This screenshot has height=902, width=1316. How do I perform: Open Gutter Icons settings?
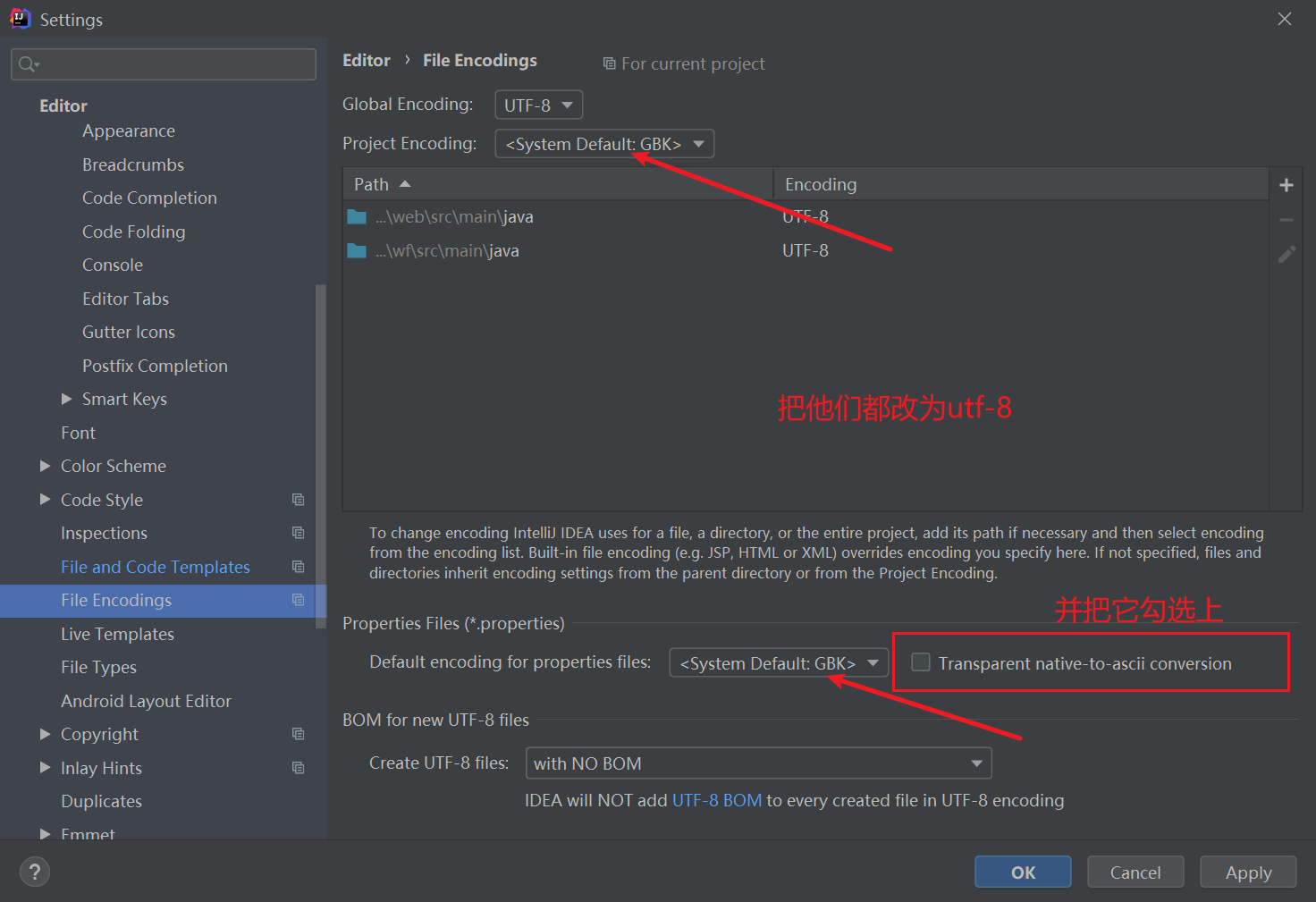[129, 332]
